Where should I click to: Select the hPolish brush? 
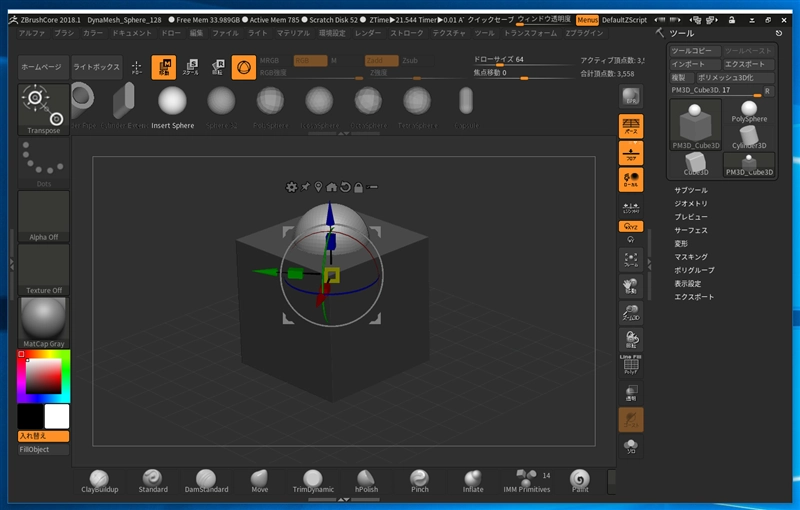(x=366, y=481)
